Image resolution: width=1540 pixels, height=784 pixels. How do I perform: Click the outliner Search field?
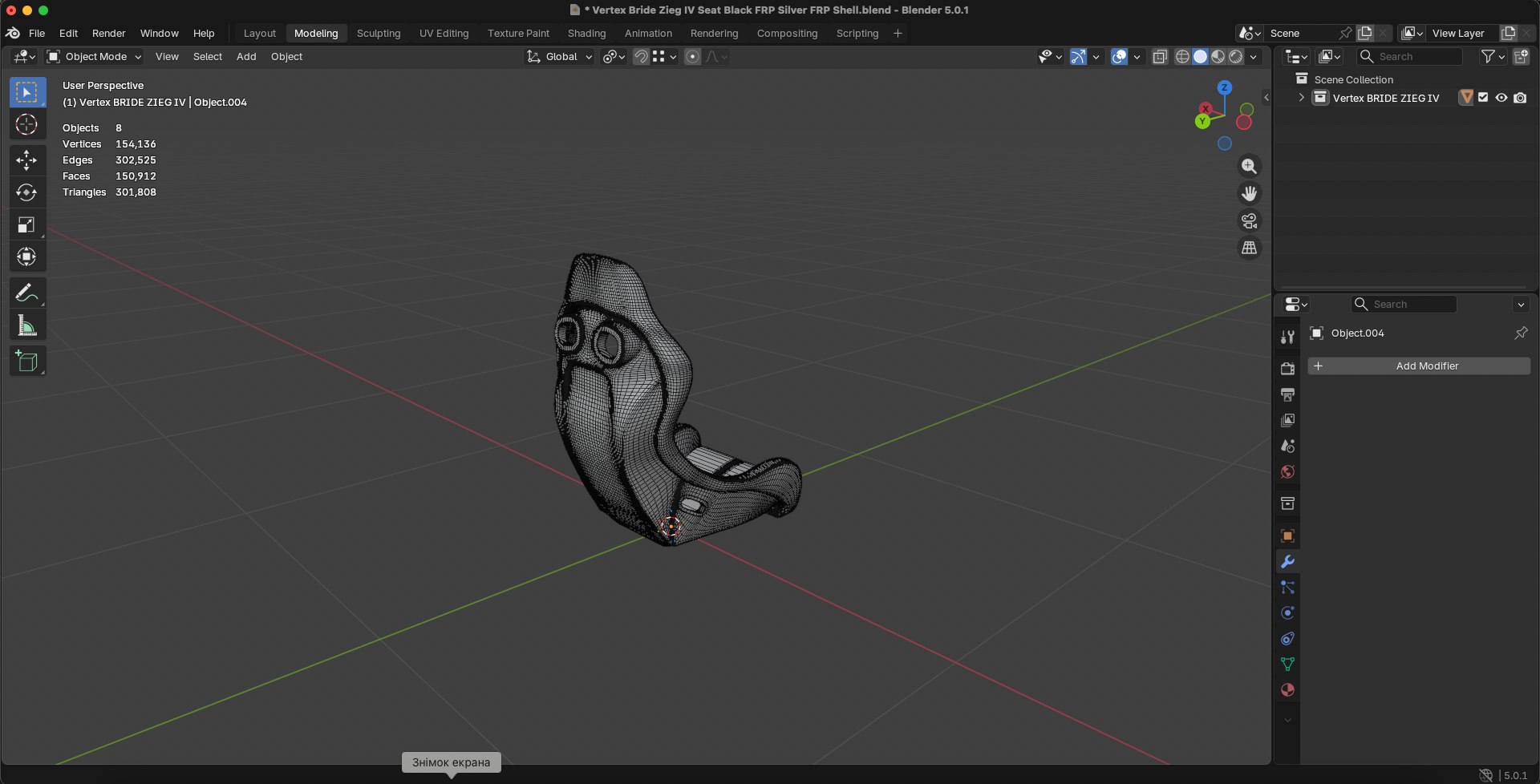click(x=1409, y=57)
